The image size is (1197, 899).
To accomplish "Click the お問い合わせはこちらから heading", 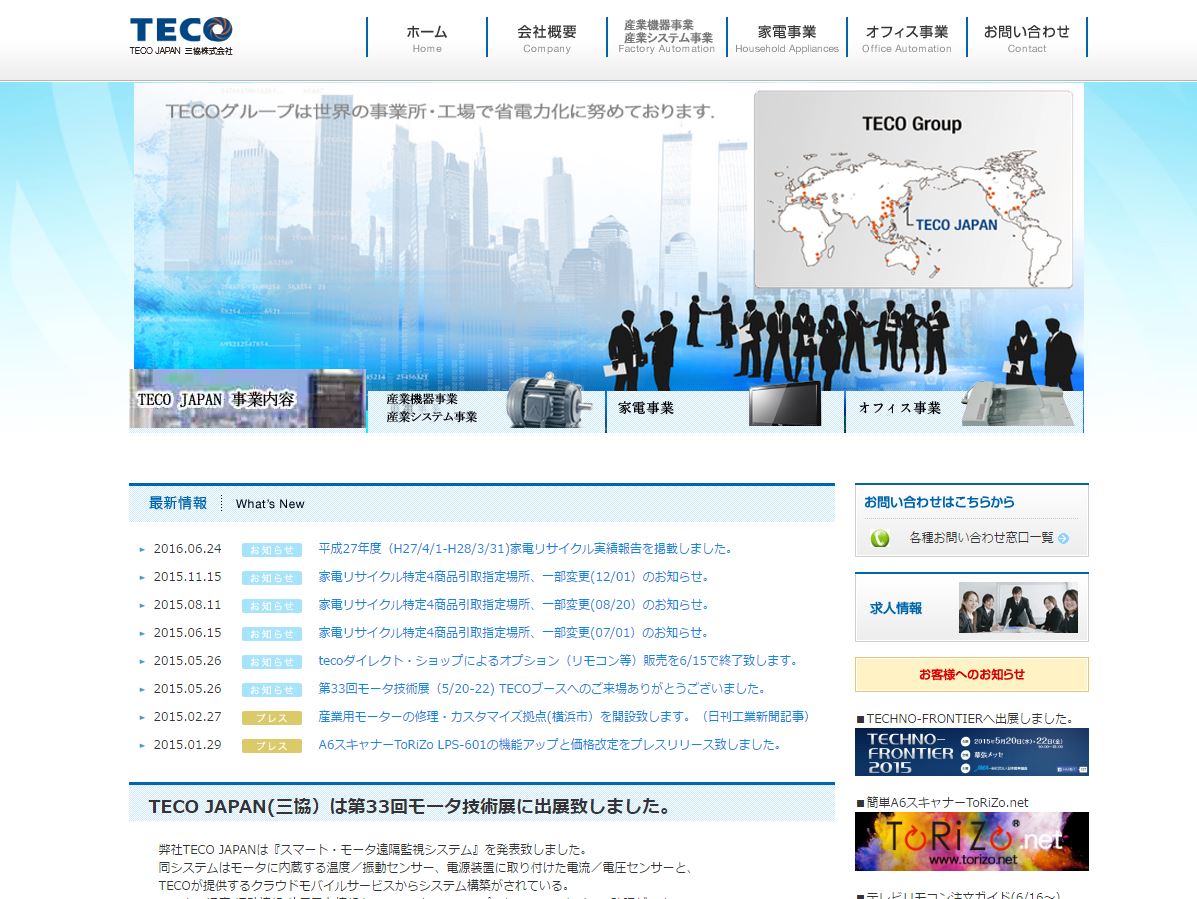I will [940, 502].
